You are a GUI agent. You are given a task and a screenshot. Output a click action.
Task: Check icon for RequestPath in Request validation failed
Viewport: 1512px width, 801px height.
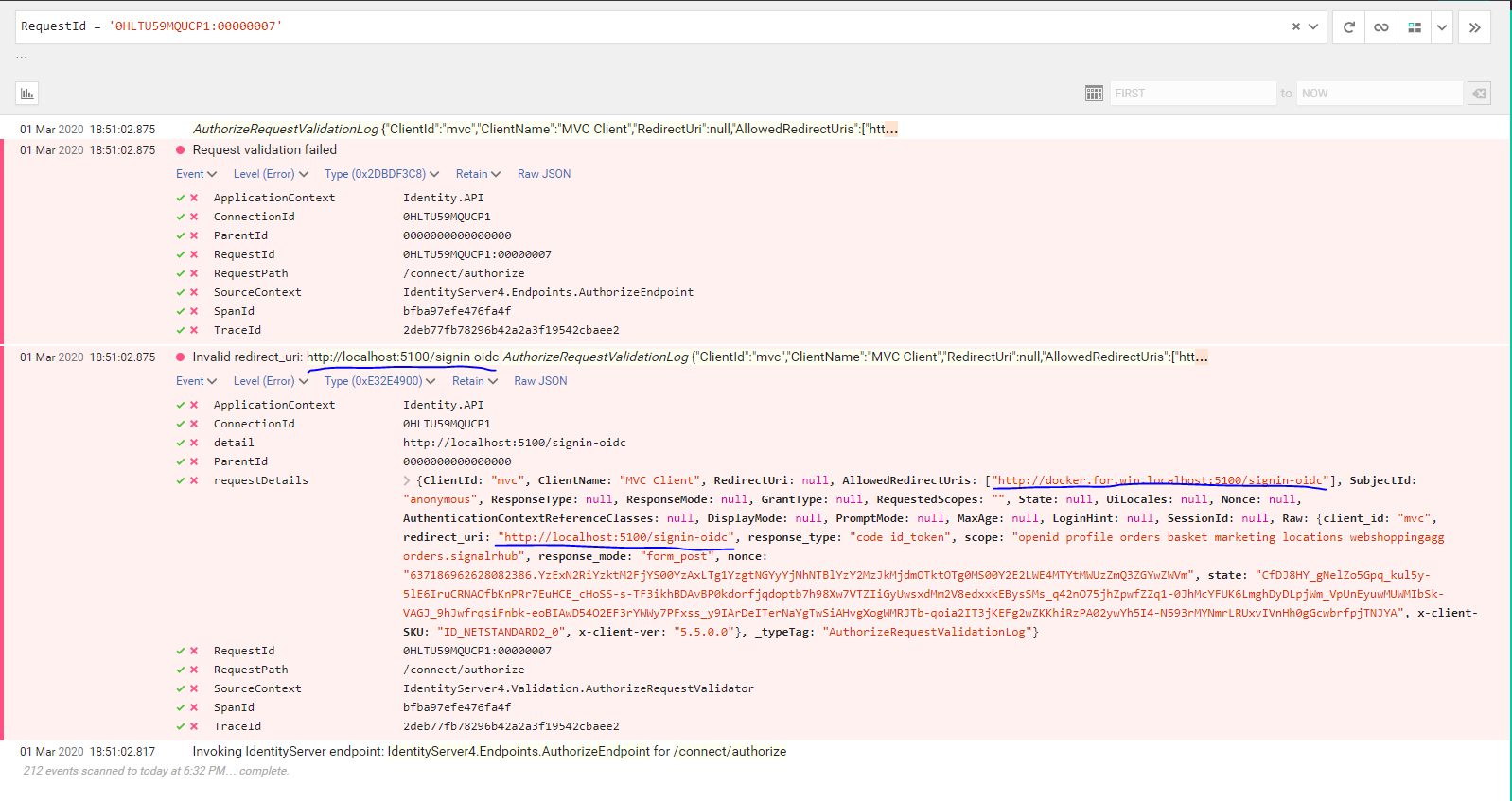pyautogui.click(x=181, y=273)
